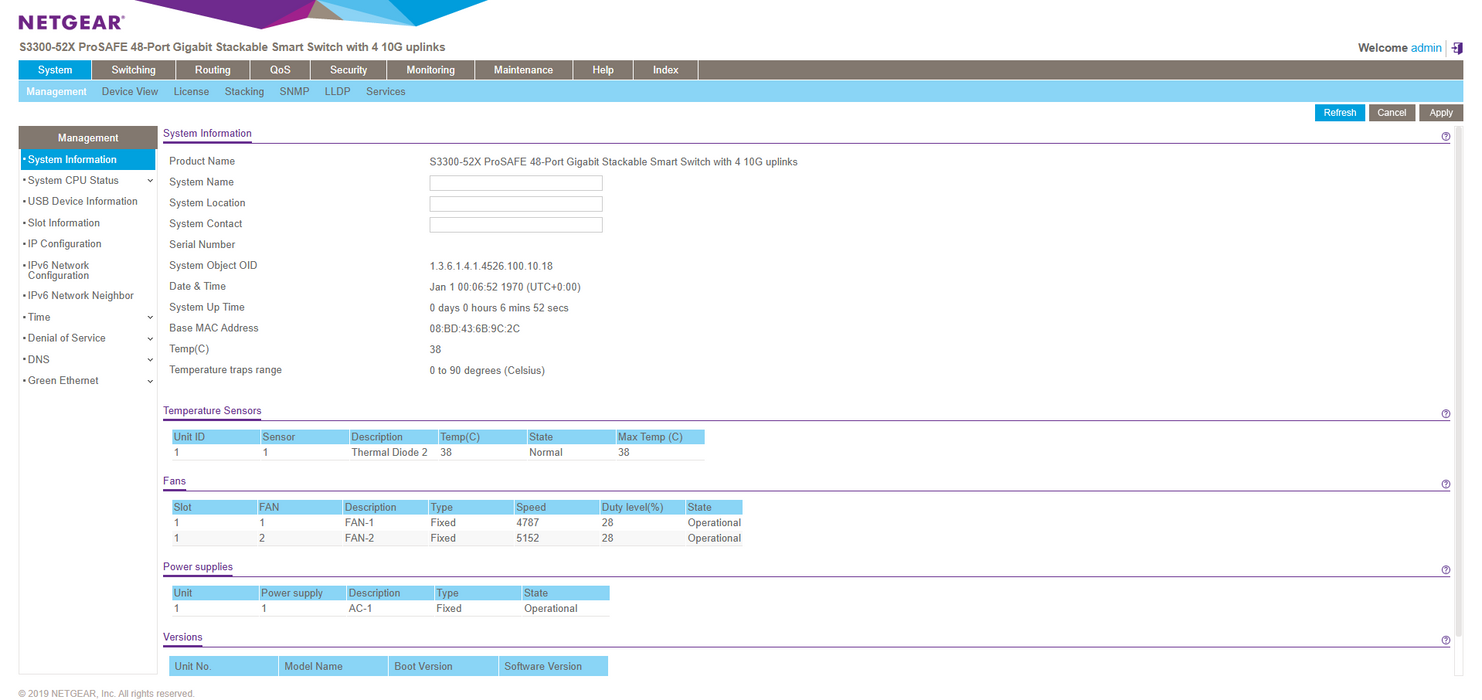Click the System Up Time value
Image resolution: width=1482 pixels, height=700 pixels.
pos(499,308)
